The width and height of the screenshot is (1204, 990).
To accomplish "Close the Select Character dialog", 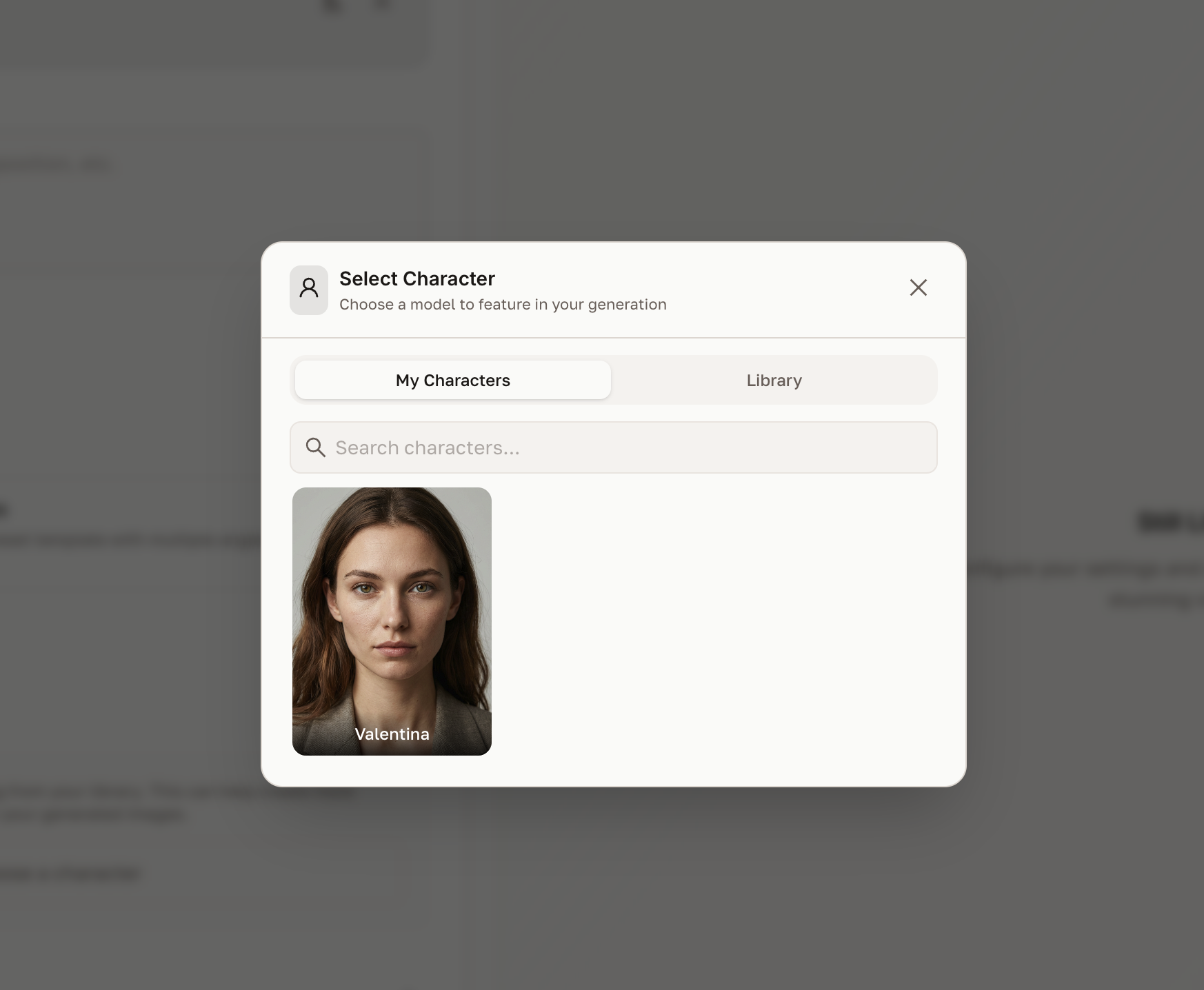I will (918, 287).
